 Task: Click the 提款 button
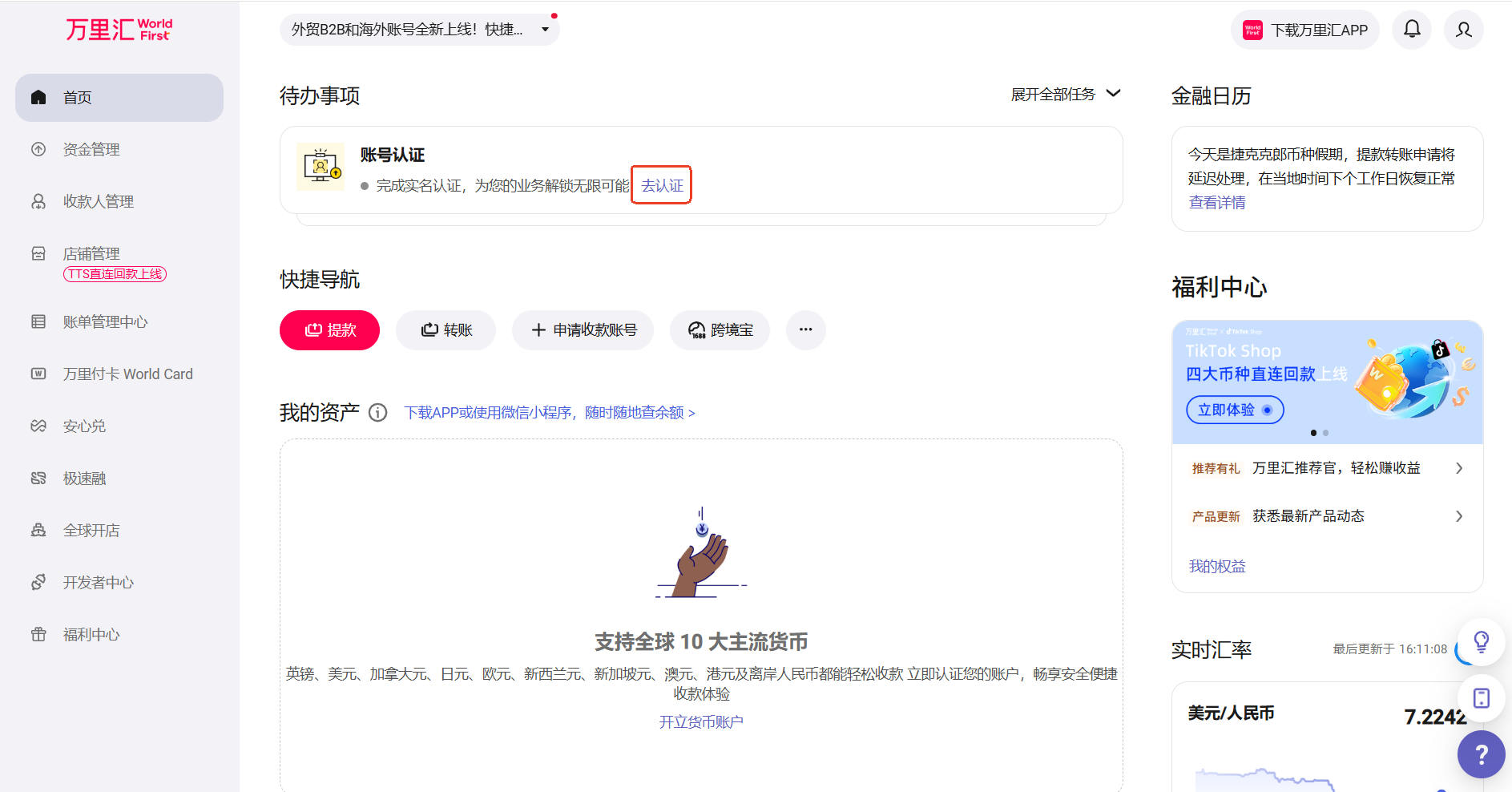pos(329,329)
